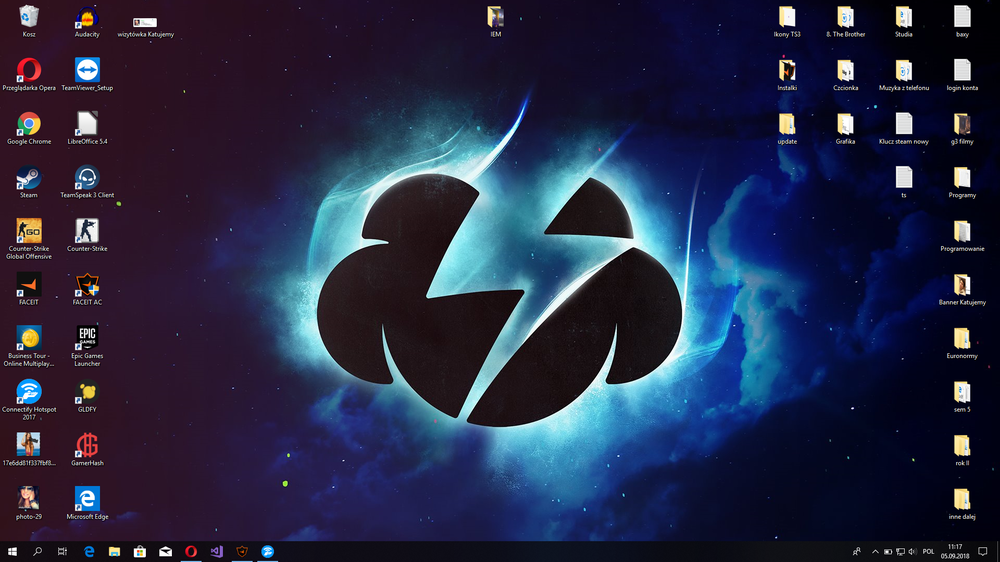This screenshot has height=562, width=1000.
Task: Select the Studia folder
Action: pos(904,22)
